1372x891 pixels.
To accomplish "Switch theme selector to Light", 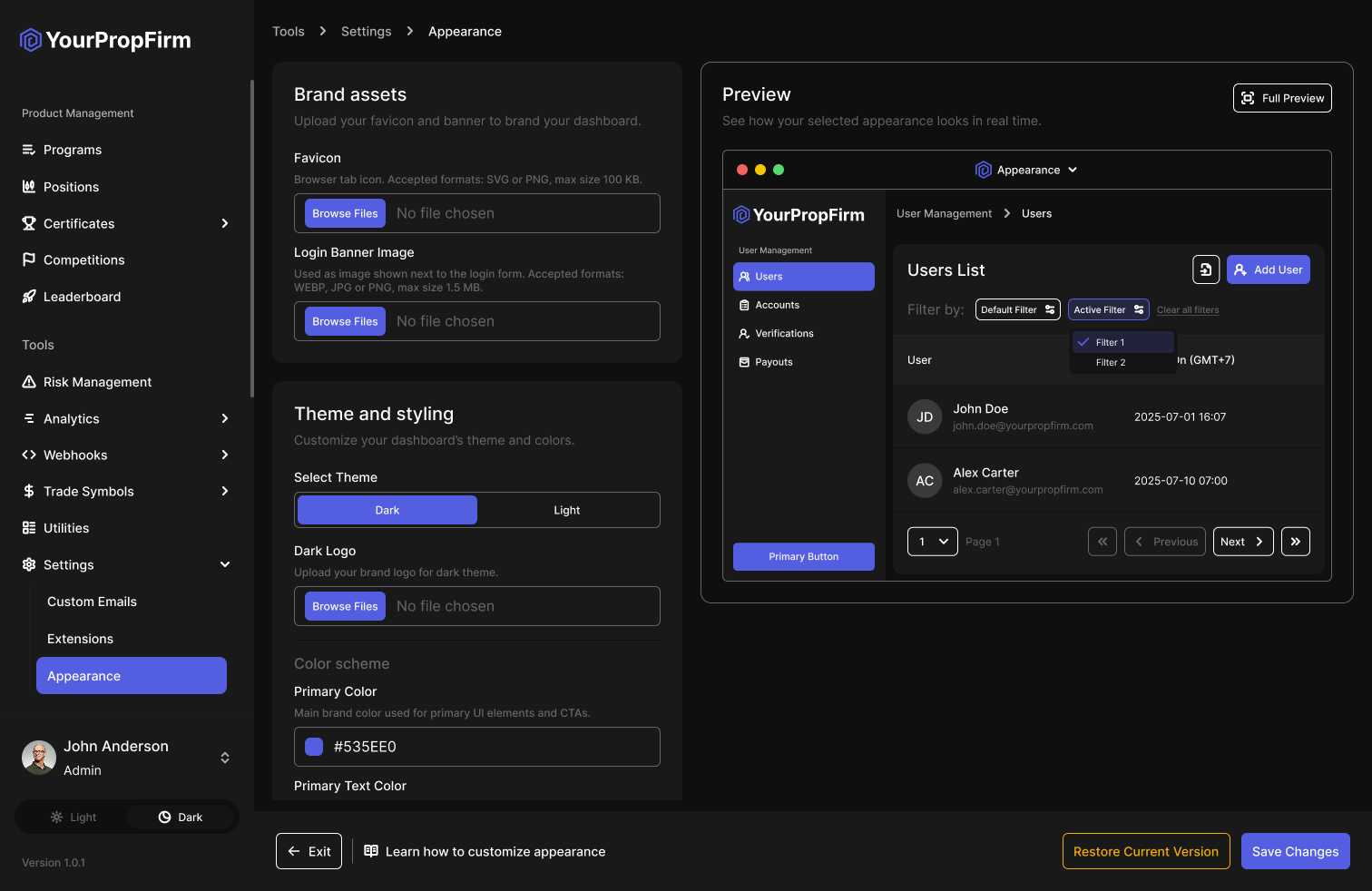I will [567, 510].
